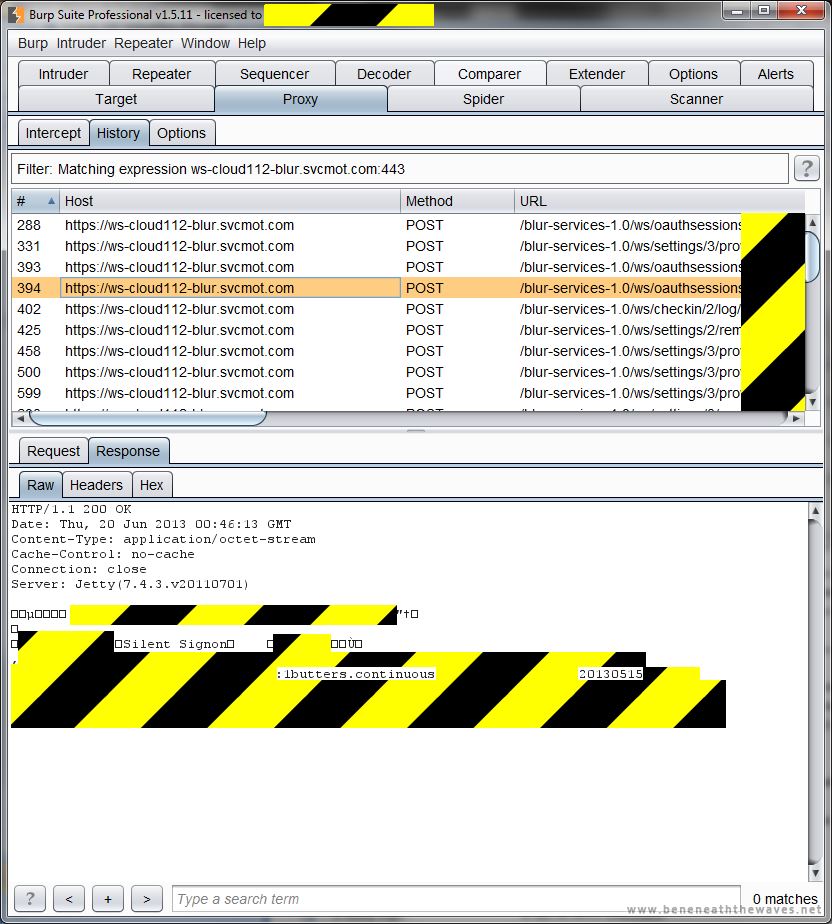Show the Request tab
This screenshot has height=924, width=832.
coord(54,451)
